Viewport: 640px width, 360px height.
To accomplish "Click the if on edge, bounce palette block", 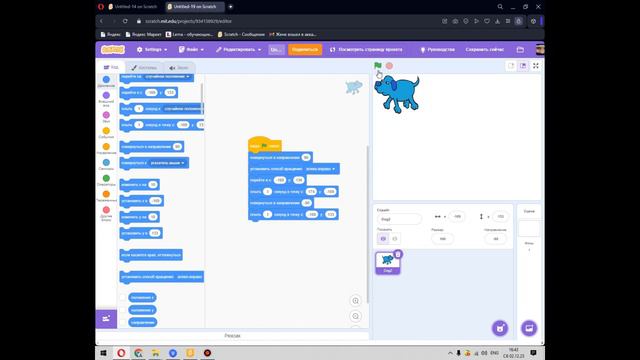I will pyautogui.click(x=151, y=255).
